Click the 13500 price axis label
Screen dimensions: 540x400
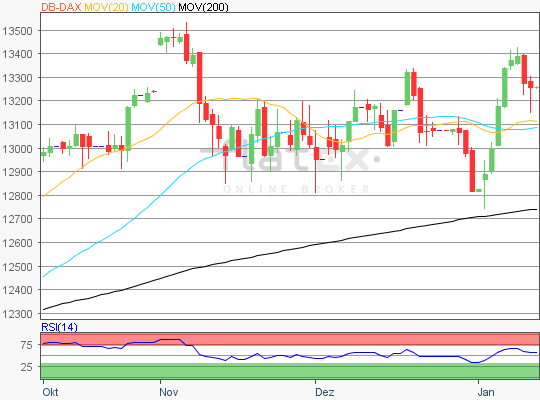18,31
